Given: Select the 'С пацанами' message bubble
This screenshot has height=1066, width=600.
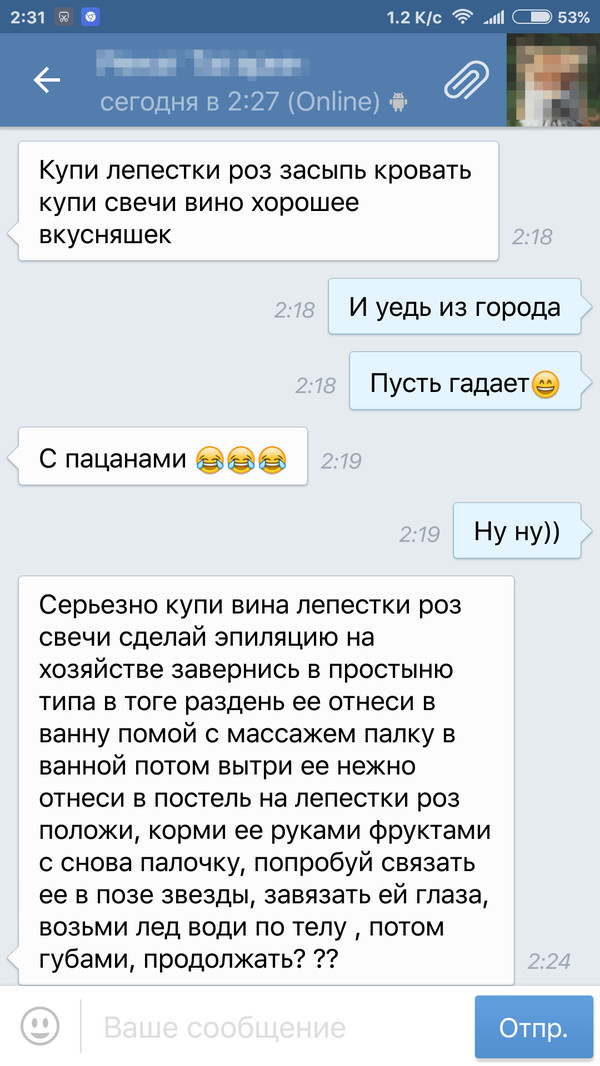Looking at the screenshot, I should 162,458.
